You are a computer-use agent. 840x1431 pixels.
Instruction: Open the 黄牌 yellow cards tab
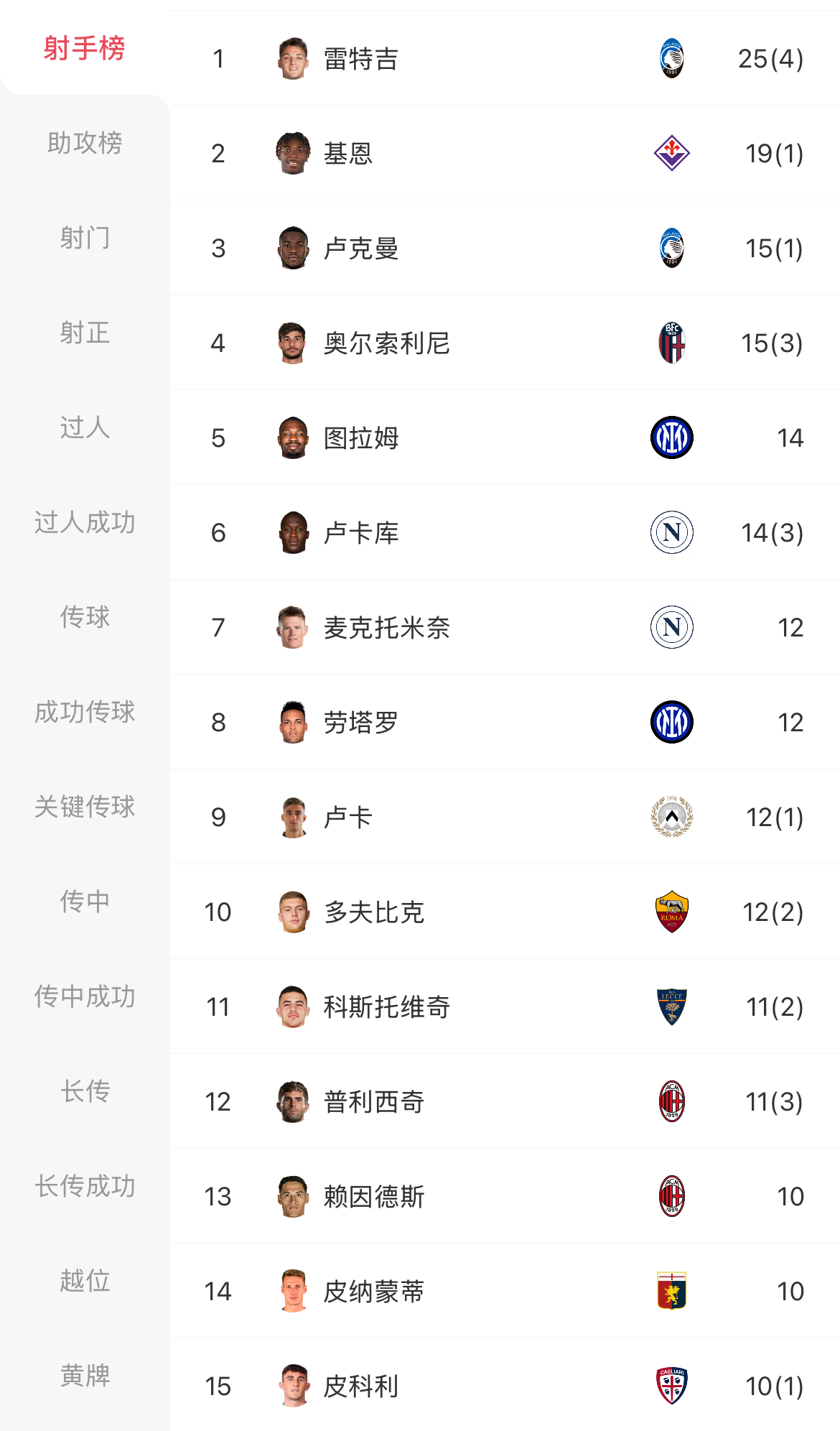[x=85, y=1376]
